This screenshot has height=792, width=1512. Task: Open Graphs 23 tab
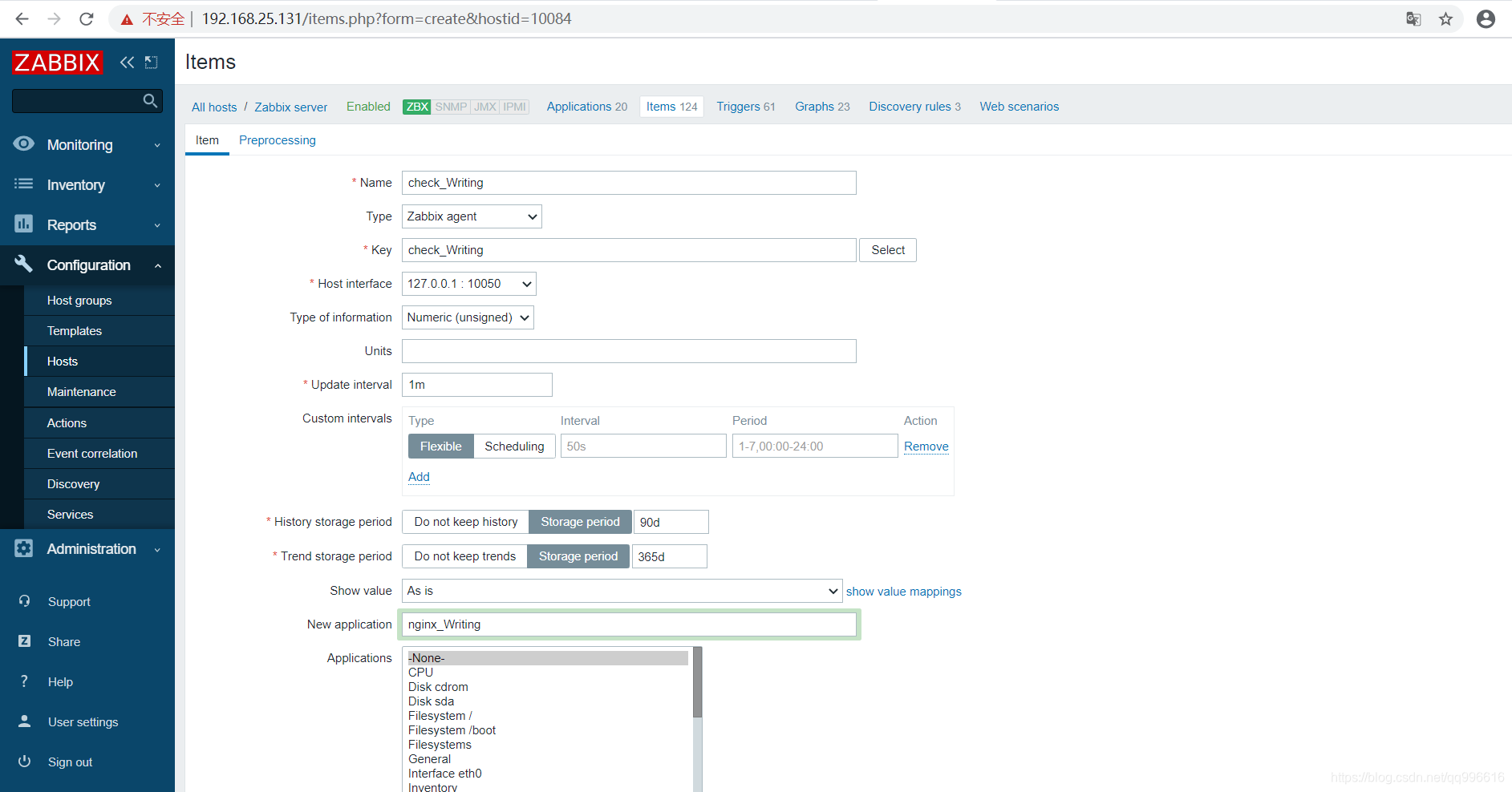(822, 107)
